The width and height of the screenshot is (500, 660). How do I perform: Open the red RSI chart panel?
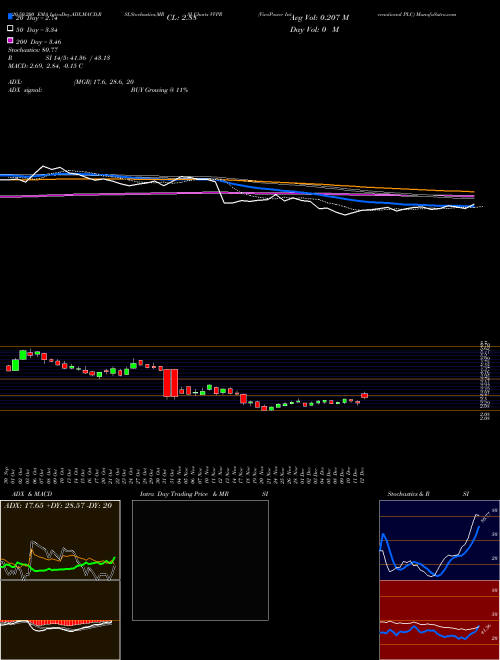(x=439, y=620)
